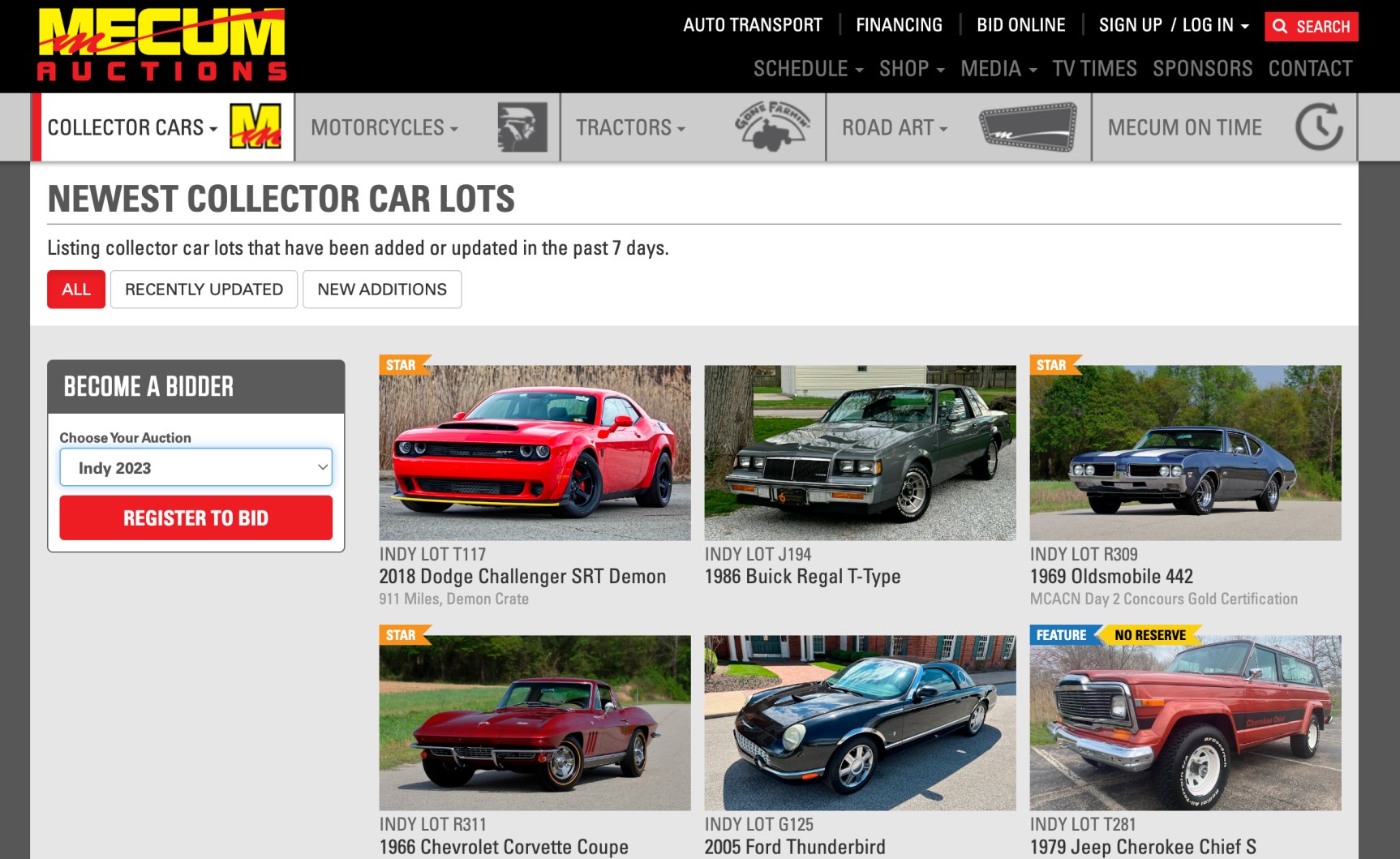
Task: Click the Gone Farmin' tractor icon
Action: [772, 127]
